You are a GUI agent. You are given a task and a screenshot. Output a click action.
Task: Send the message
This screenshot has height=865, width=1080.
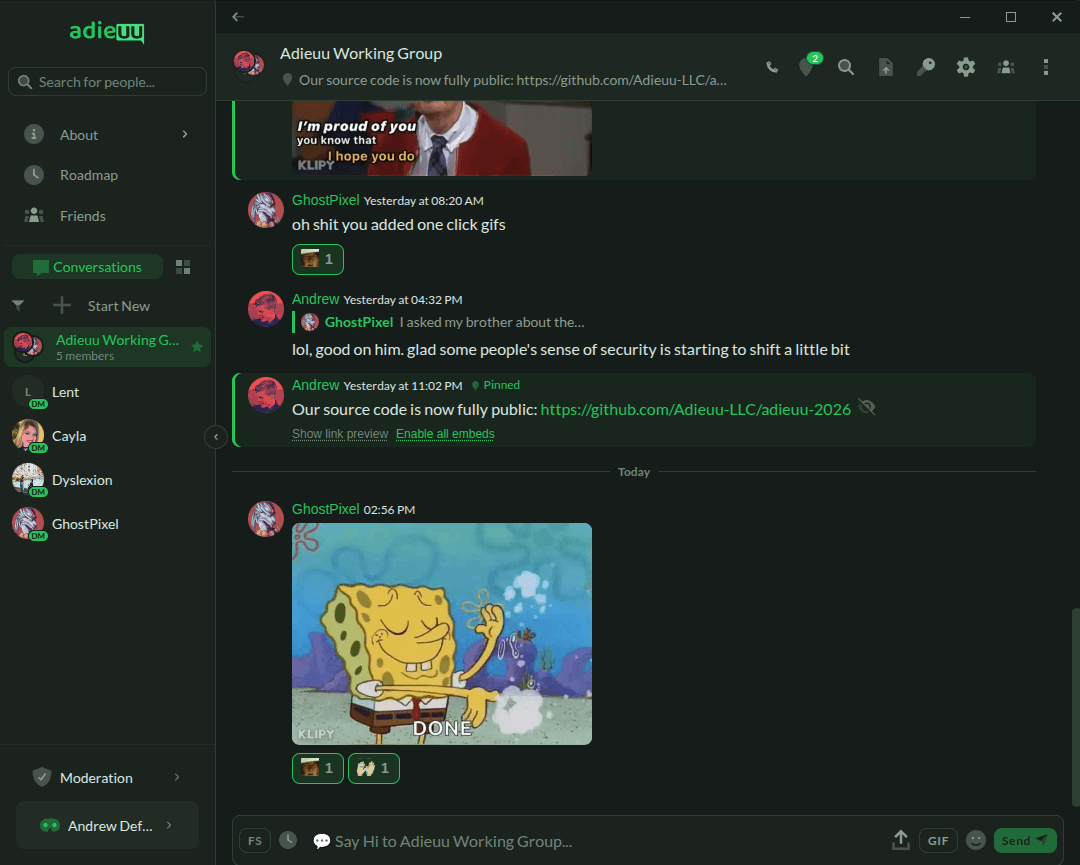(x=1025, y=841)
